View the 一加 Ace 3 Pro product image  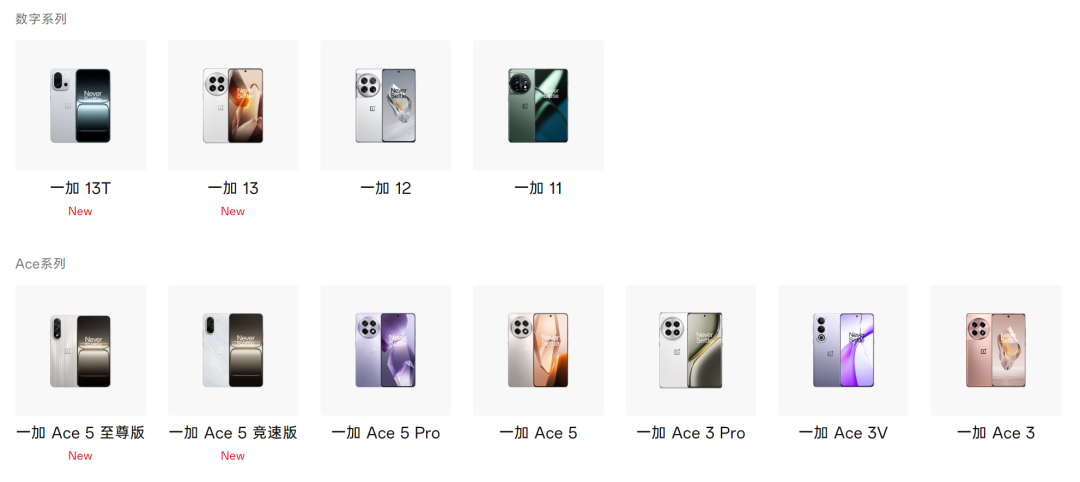(x=691, y=350)
